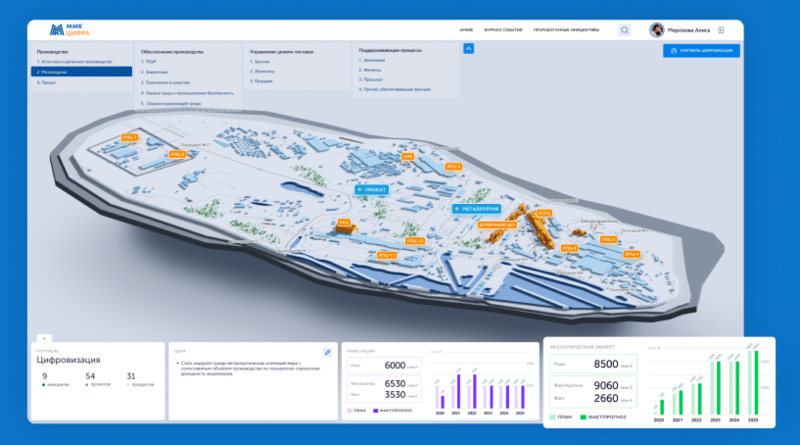Click the edit pencil icon in goal panel
The height and width of the screenshot is (445, 800).
(x=327, y=352)
